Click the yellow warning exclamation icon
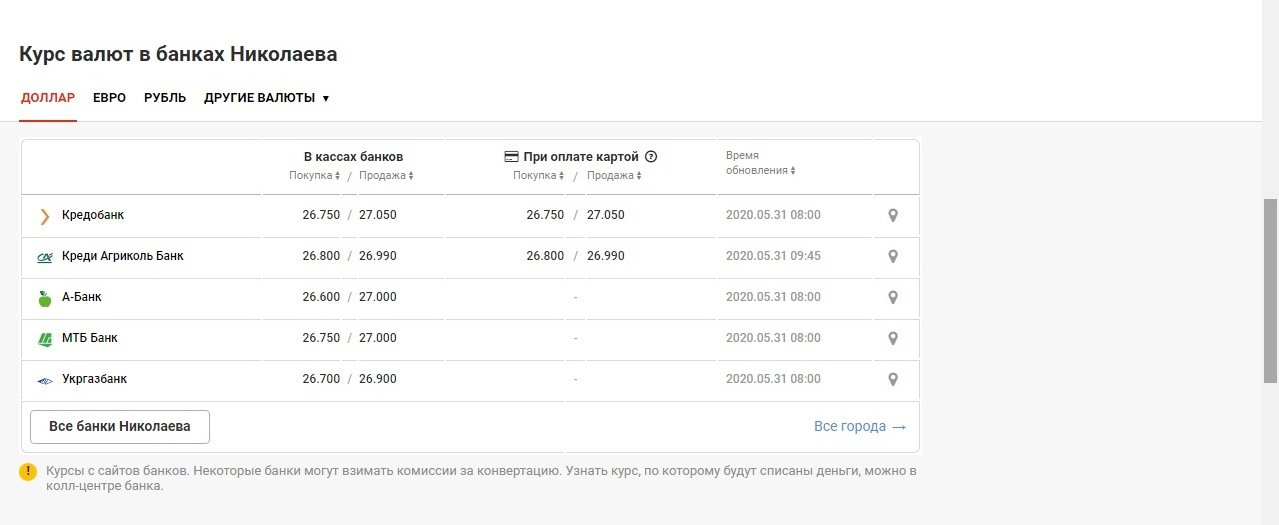The width and height of the screenshot is (1279, 525). pos(28,472)
